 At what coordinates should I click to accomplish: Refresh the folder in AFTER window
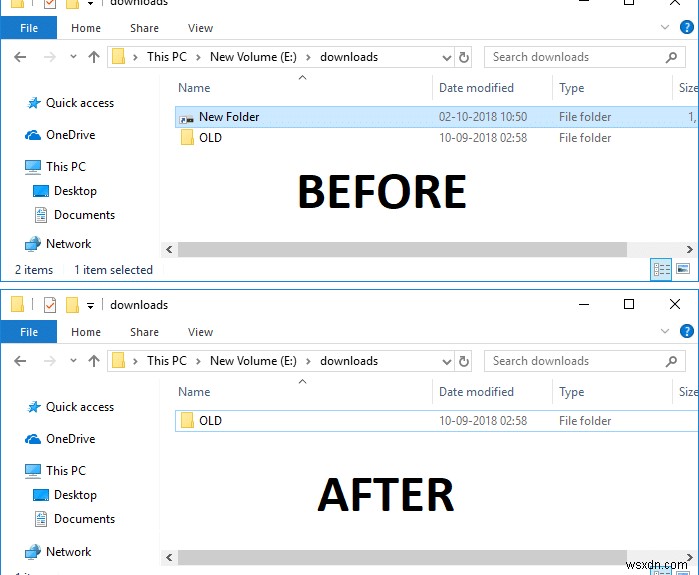pyautogui.click(x=464, y=361)
